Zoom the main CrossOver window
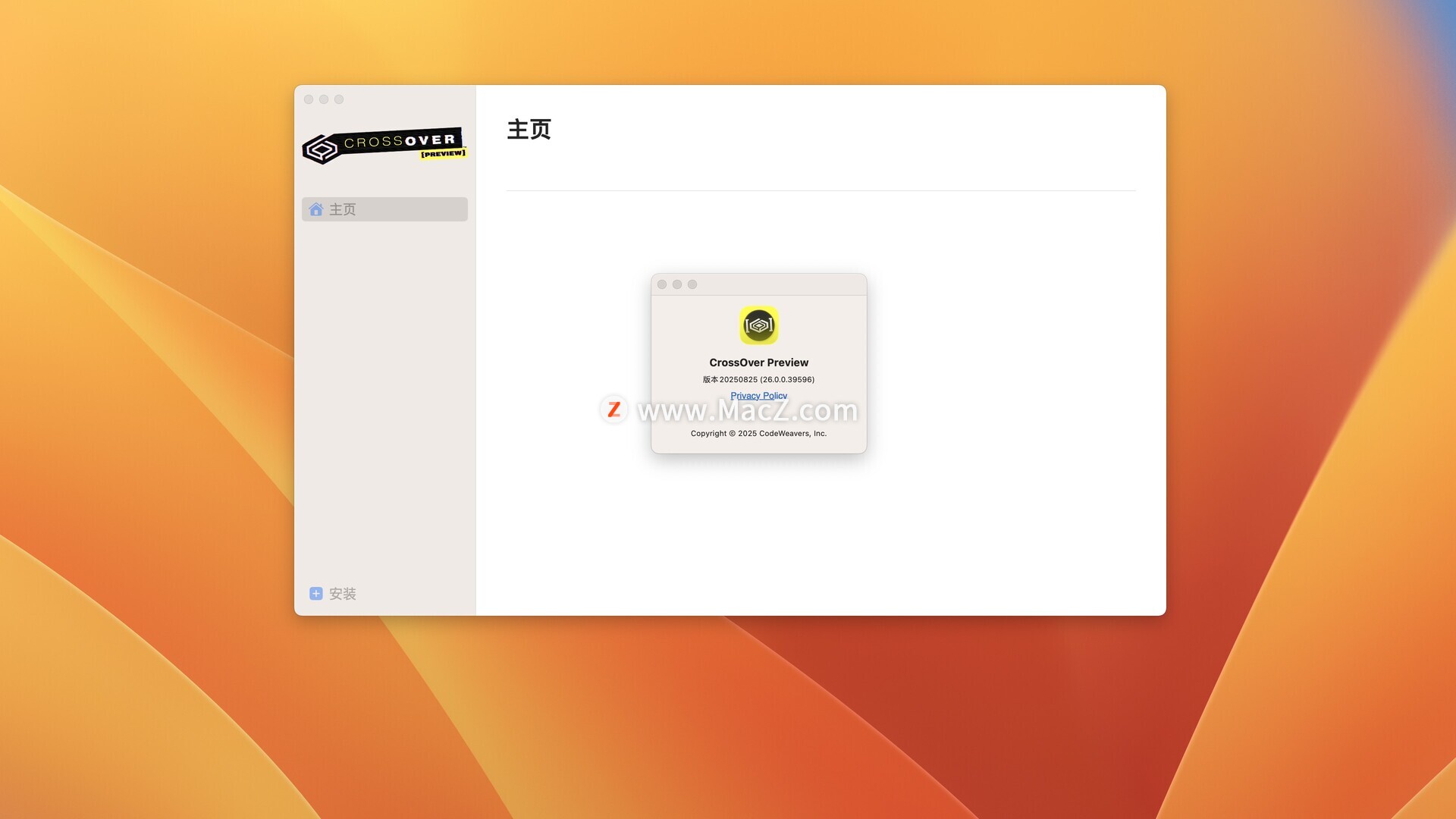1456x819 pixels. point(339,99)
